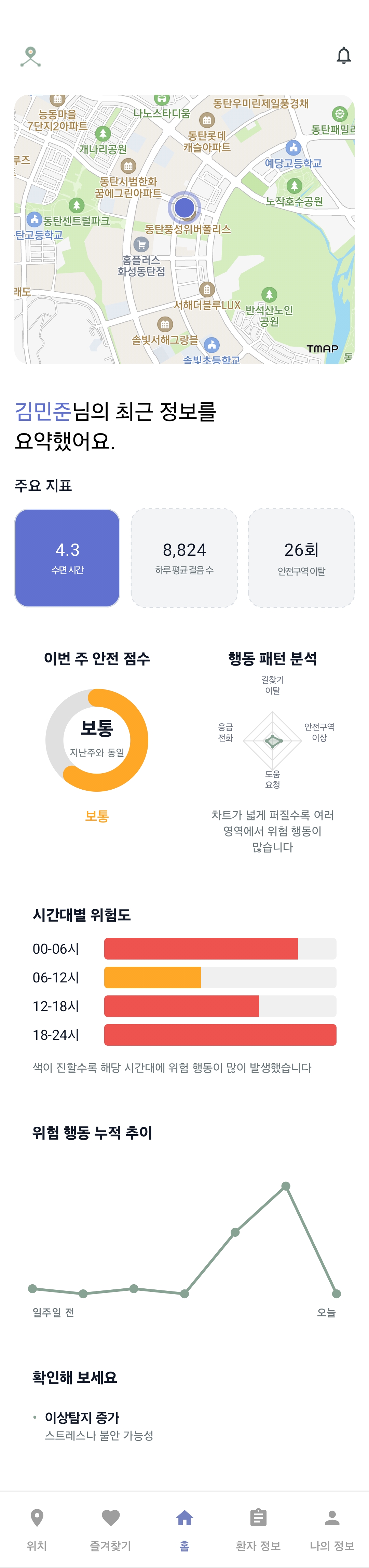
Task: Select the 4.3 수면 시간 card
Action: (67, 558)
